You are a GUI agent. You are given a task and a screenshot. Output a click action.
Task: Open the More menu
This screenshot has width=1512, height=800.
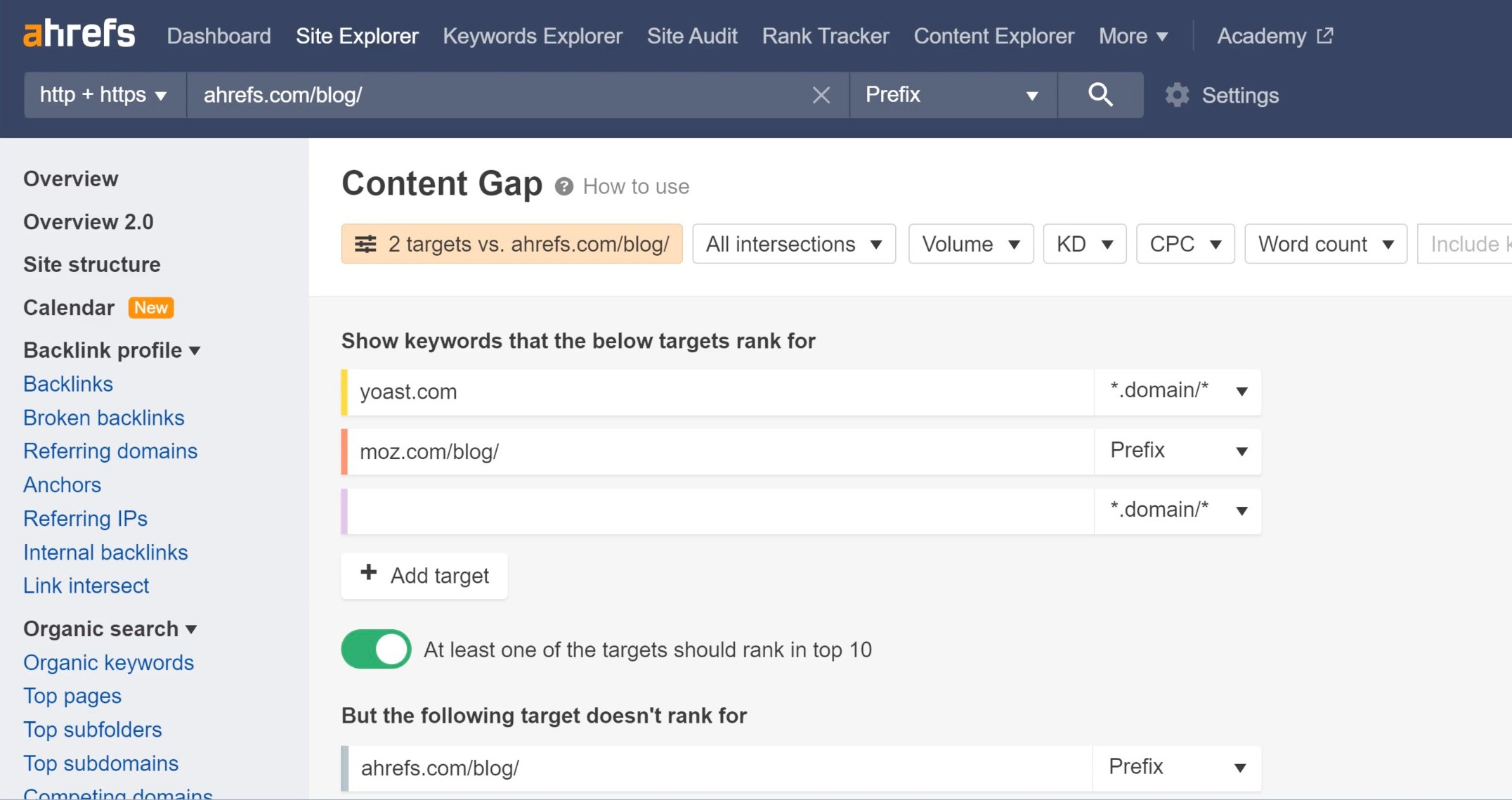1133,36
